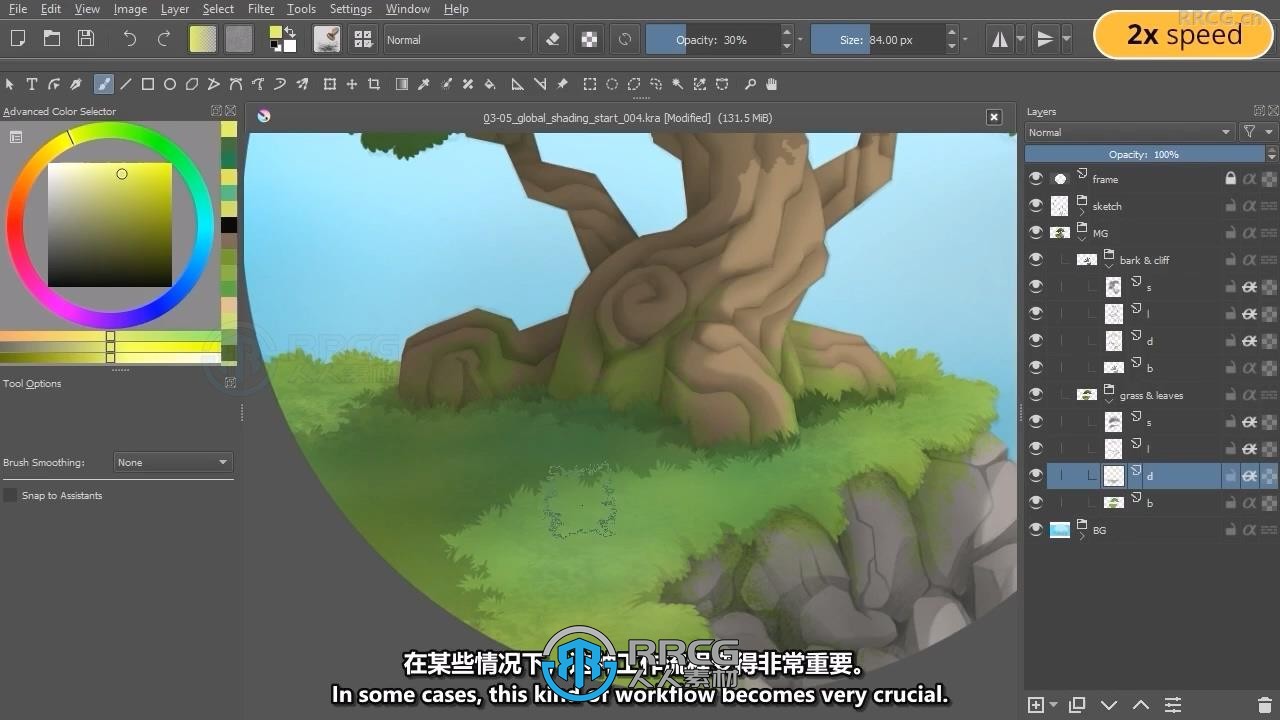Select the Transform tool

(330, 84)
